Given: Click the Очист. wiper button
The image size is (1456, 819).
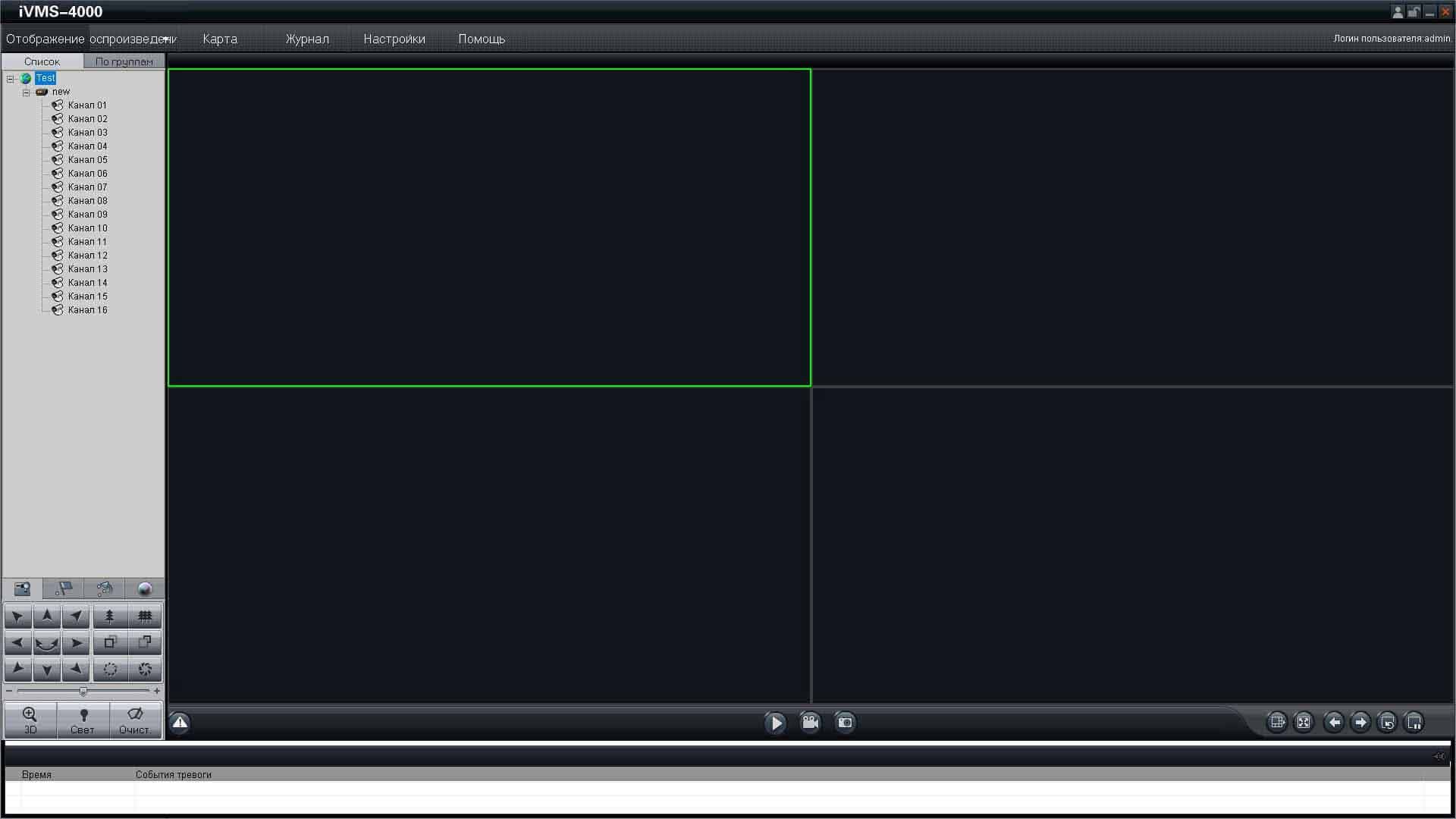Looking at the screenshot, I should 134,720.
